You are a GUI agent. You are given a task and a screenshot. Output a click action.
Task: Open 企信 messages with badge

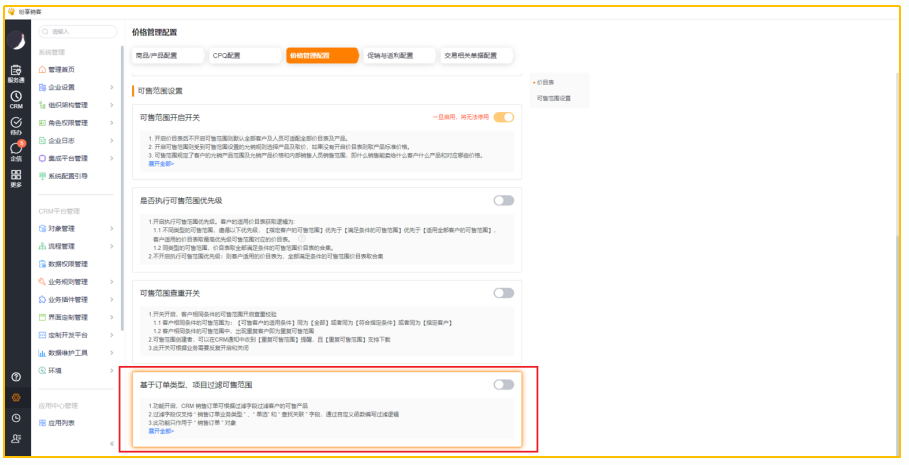(x=16, y=151)
